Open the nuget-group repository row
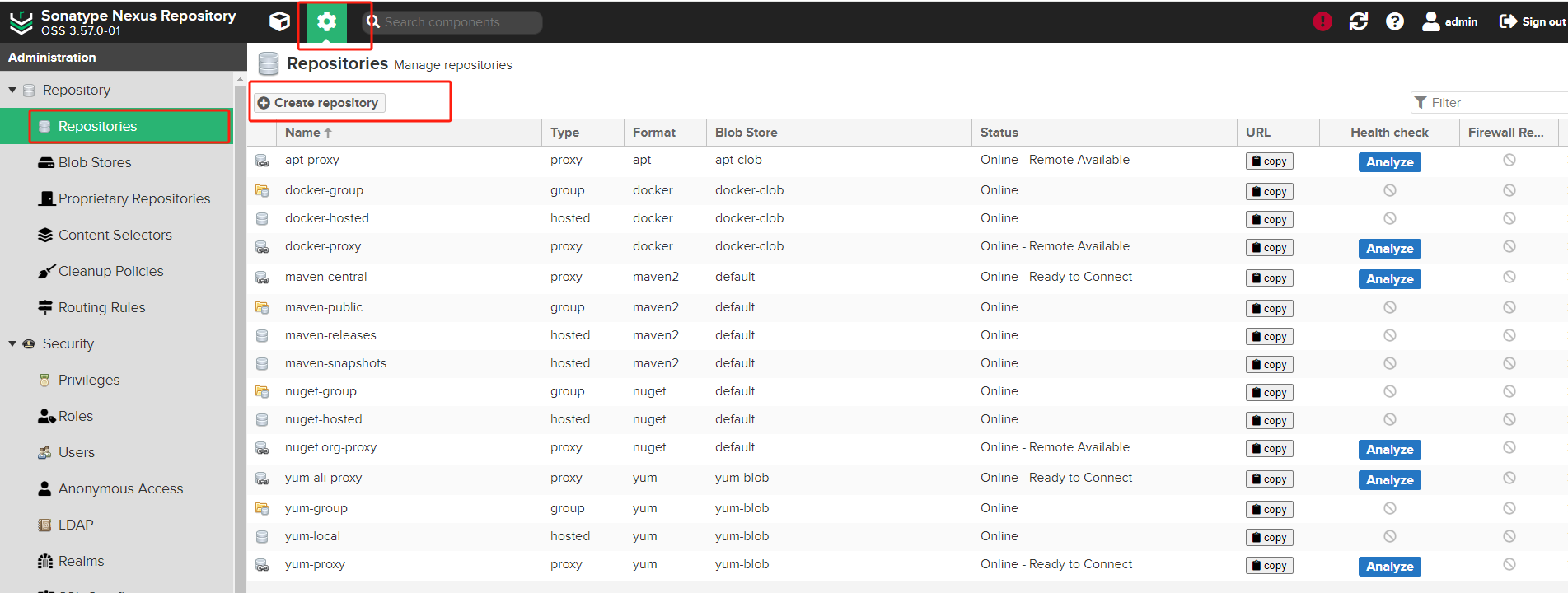This screenshot has width=1568, height=593. coord(906,391)
